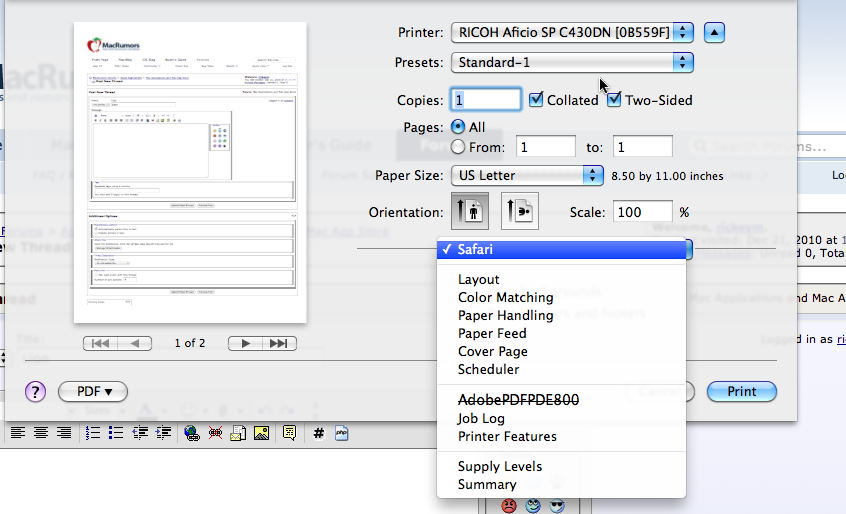Toggle the Two-Sided checkbox

(x=614, y=100)
